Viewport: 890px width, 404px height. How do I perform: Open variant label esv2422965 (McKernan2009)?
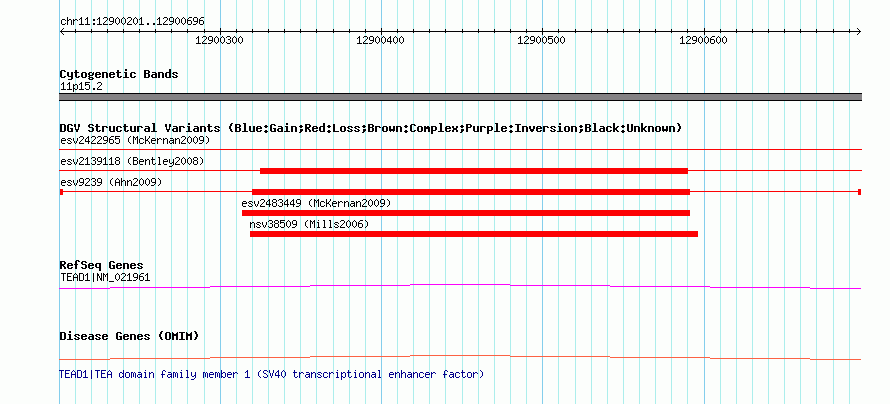click(135, 140)
